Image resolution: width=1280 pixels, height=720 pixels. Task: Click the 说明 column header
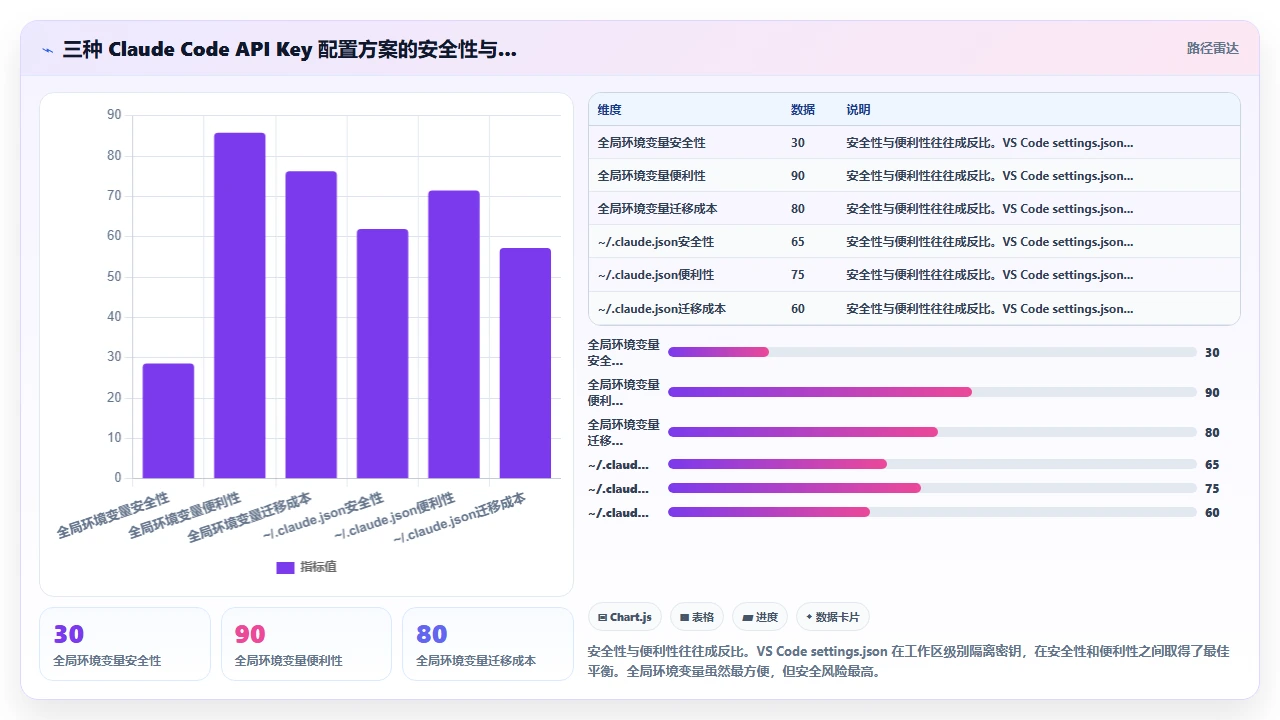(x=858, y=110)
